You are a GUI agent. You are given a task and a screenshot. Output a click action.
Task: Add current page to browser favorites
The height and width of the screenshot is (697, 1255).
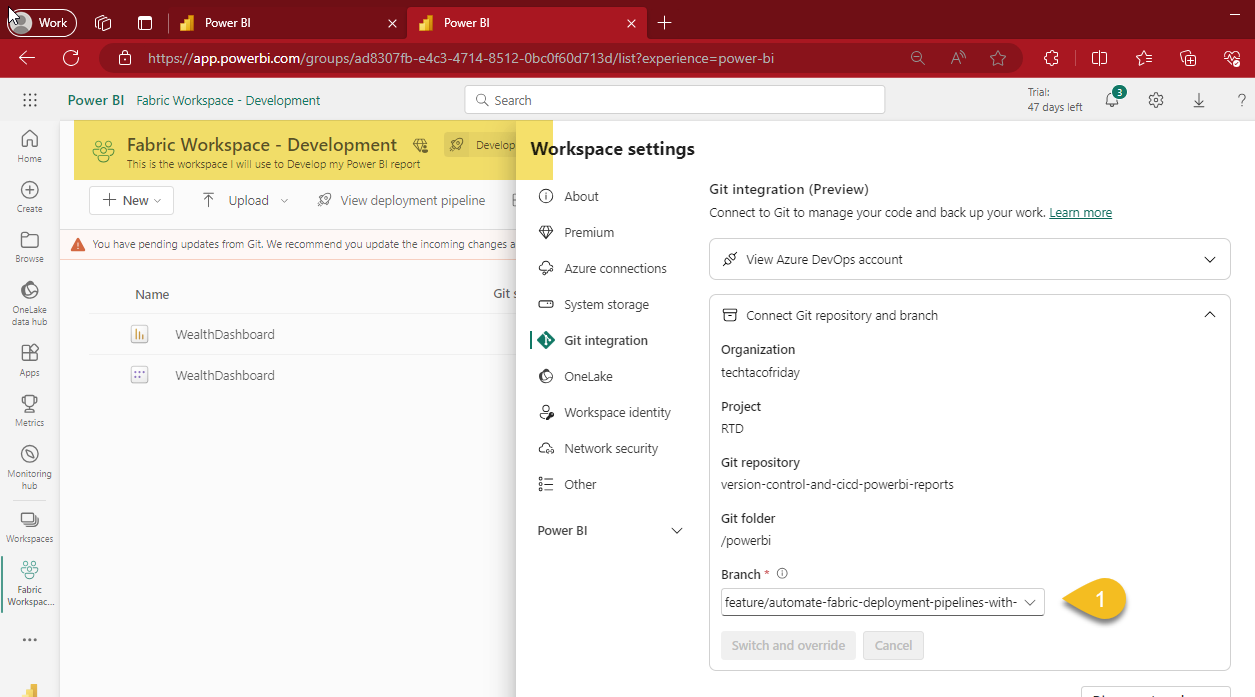coord(998,58)
